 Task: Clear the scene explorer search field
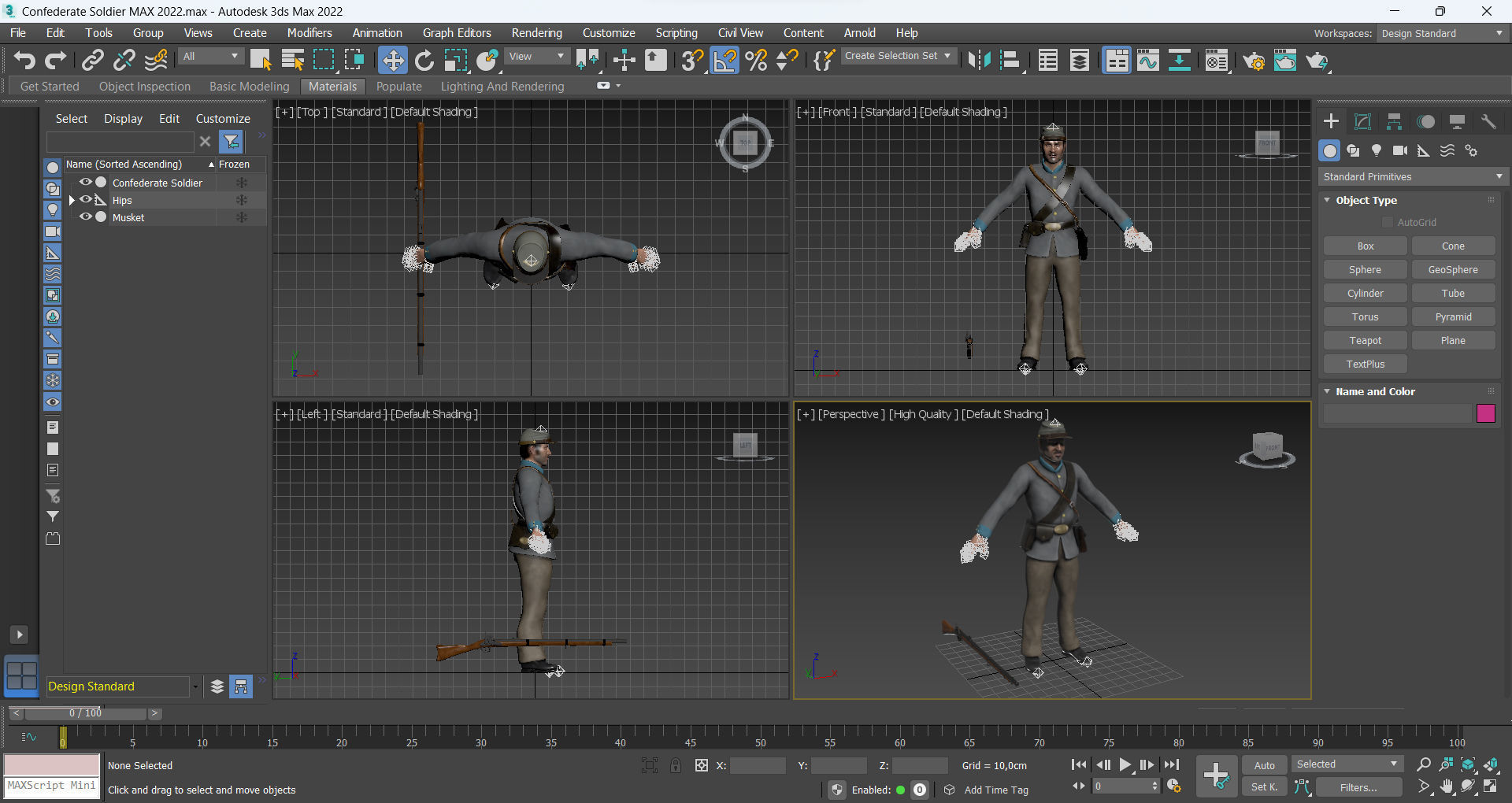(x=205, y=142)
